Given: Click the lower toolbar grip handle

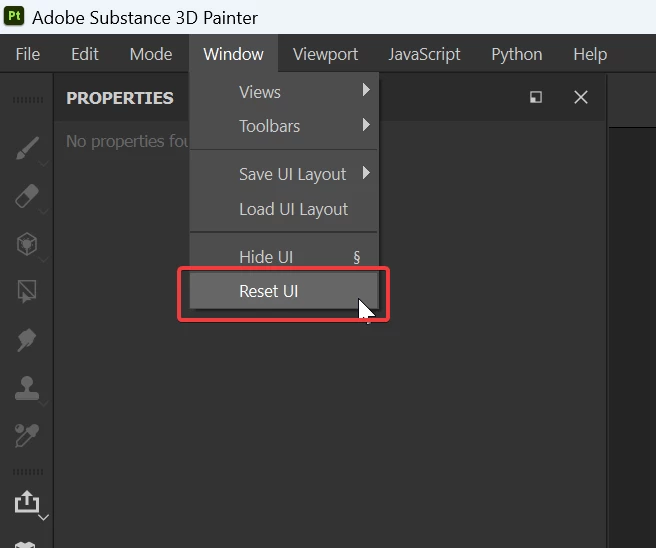Looking at the screenshot, I should 28,472.
